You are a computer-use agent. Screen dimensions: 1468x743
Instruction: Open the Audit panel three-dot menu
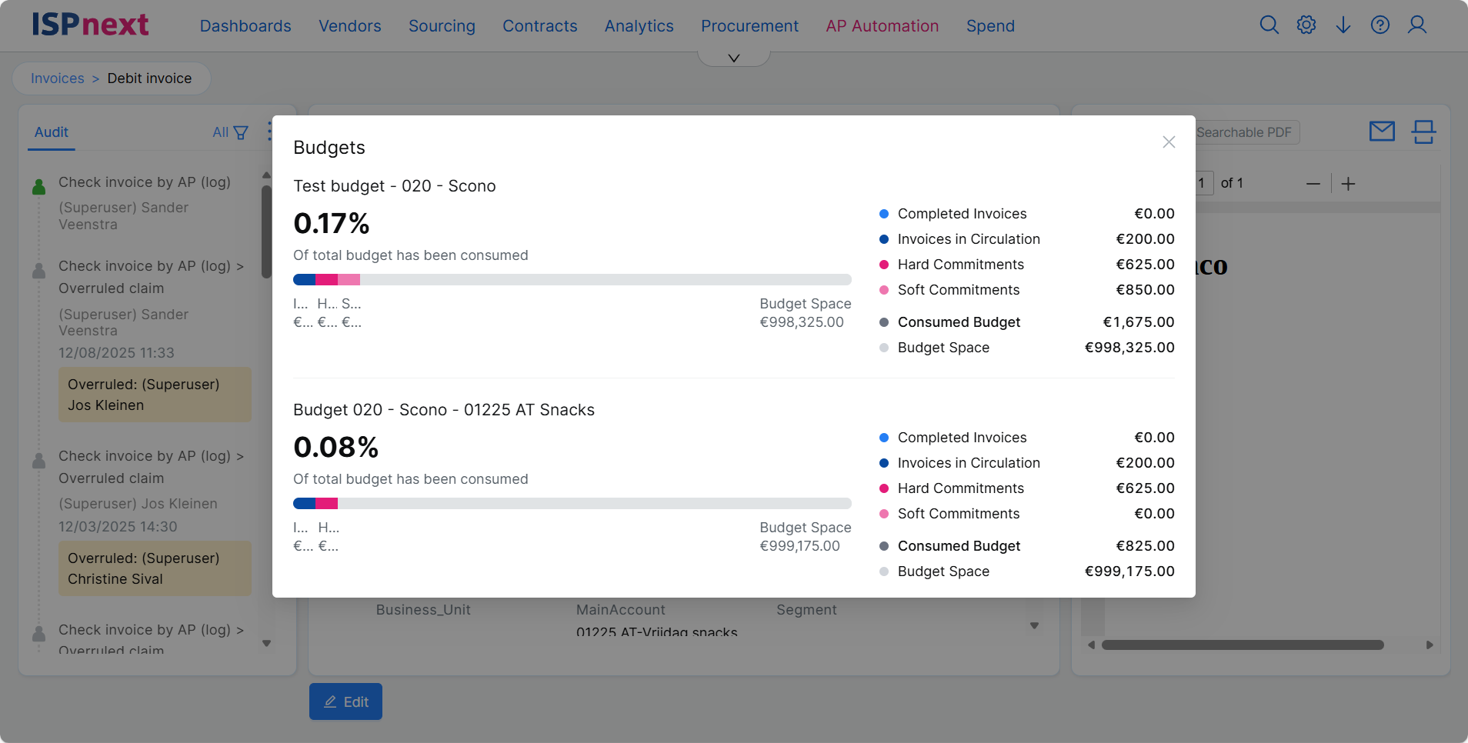tap(270, 132)
